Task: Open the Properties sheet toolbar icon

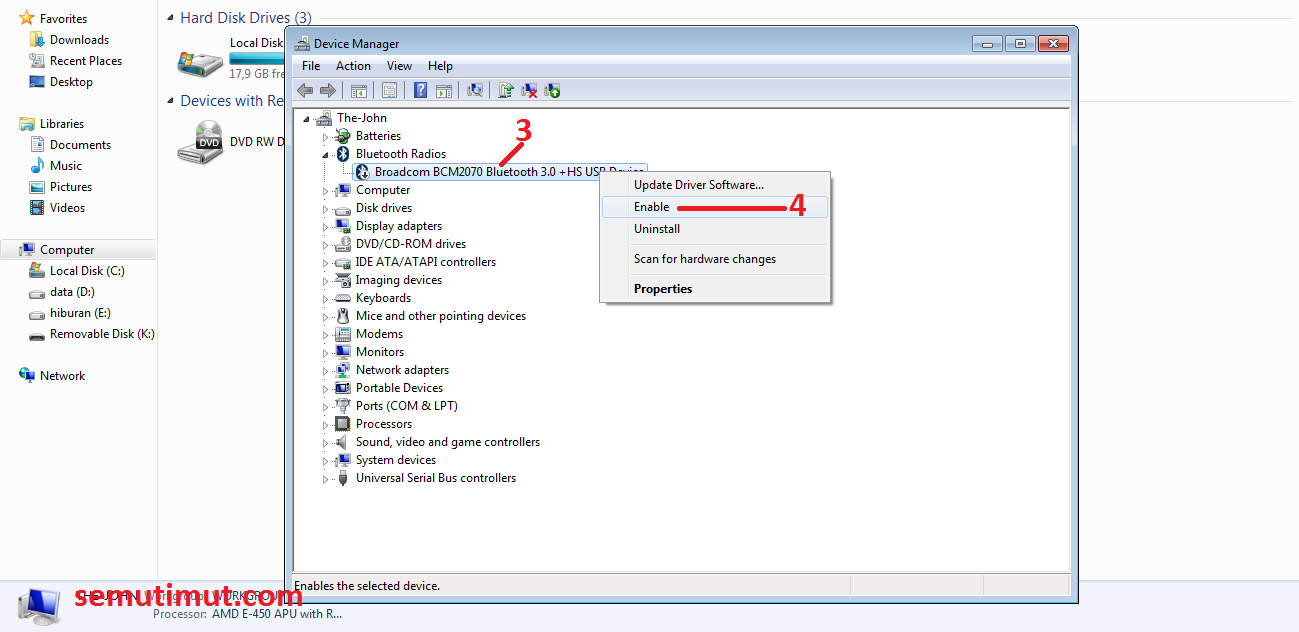Action: click(x=389, y=90)
